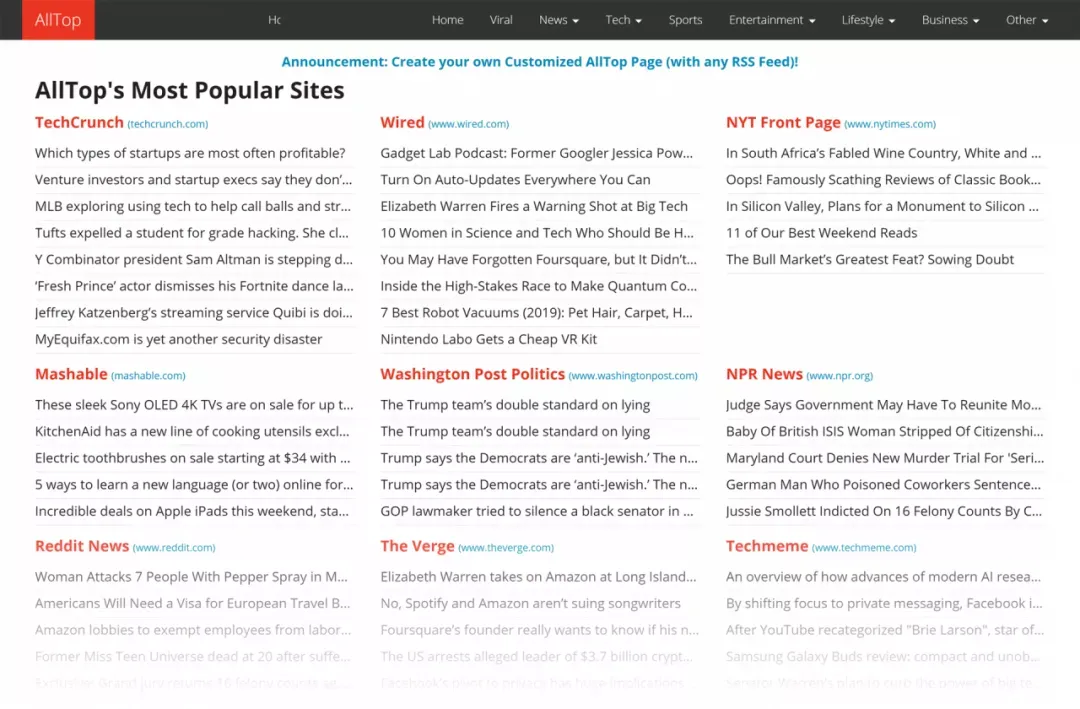
Task: Open the TechCrunch section heading
Action: 79,123
